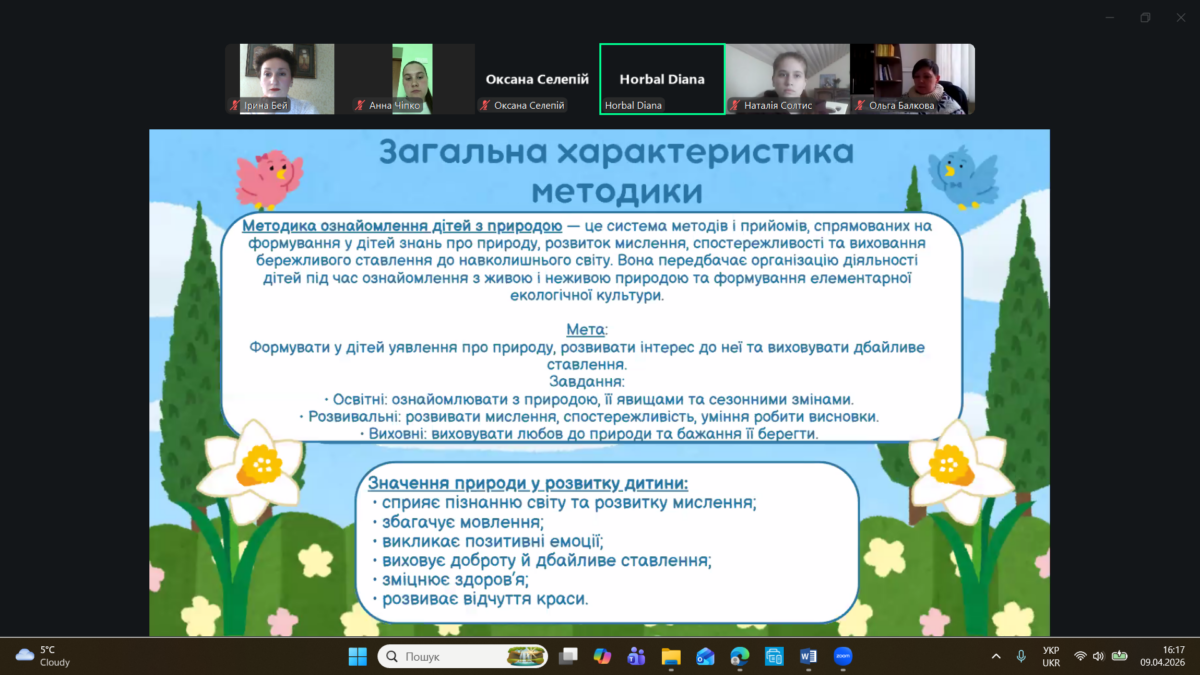The width and height of the screenshot is (1200, 675).
Task: Open Task View on the taskbar
Action: (x=568, y=656)
